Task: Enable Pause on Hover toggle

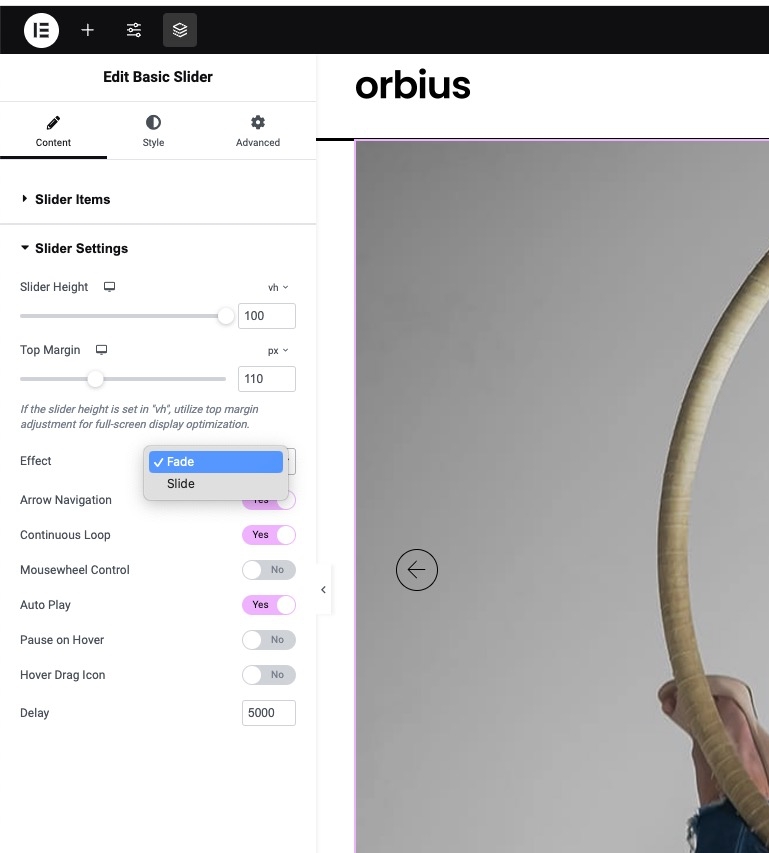Action: (x=269, y=640)
